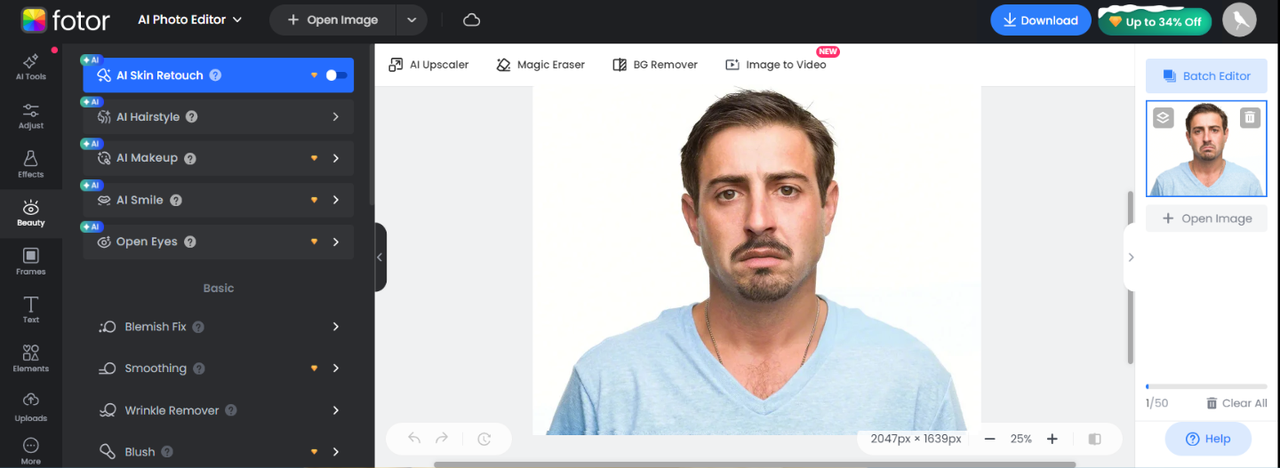This screenshot has width=1280, height=468.
Task: Click the 25% zoom level value
Action: pyautogui.click(x=1021, y=438)
